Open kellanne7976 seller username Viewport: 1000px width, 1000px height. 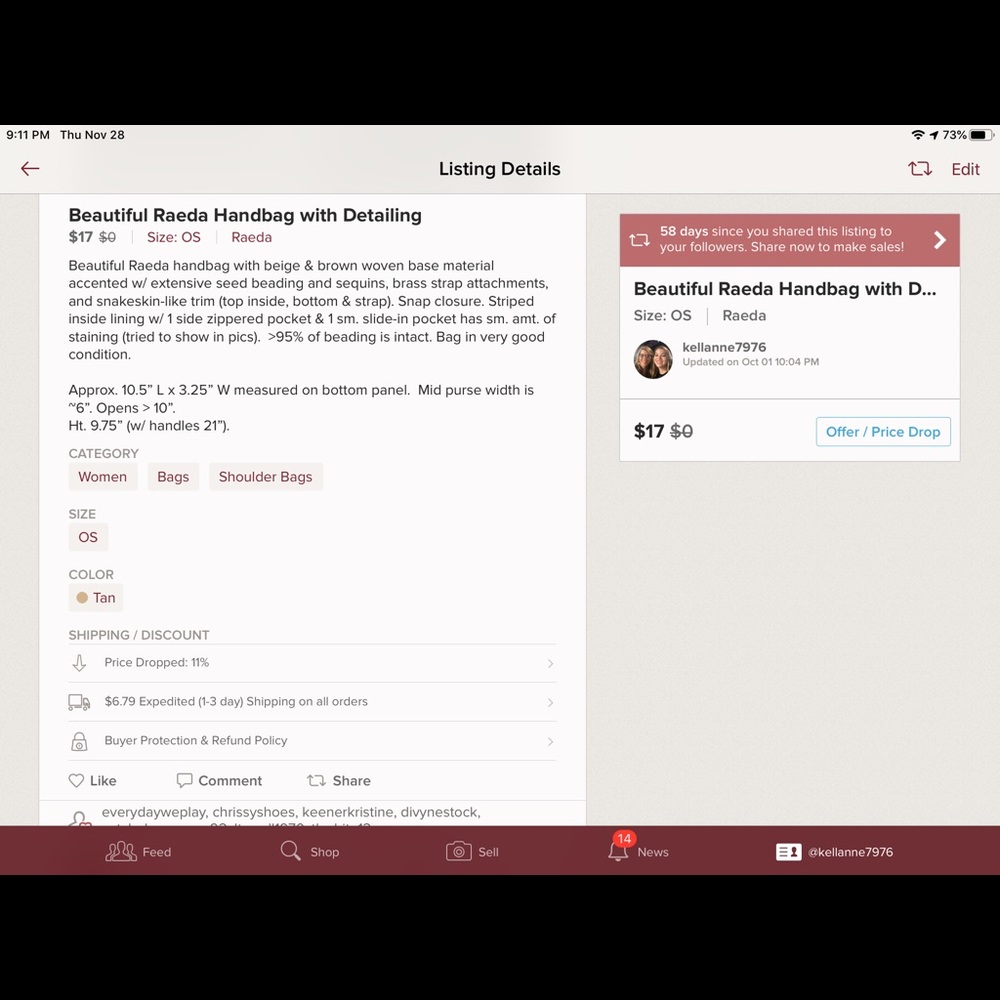[724, 347]
